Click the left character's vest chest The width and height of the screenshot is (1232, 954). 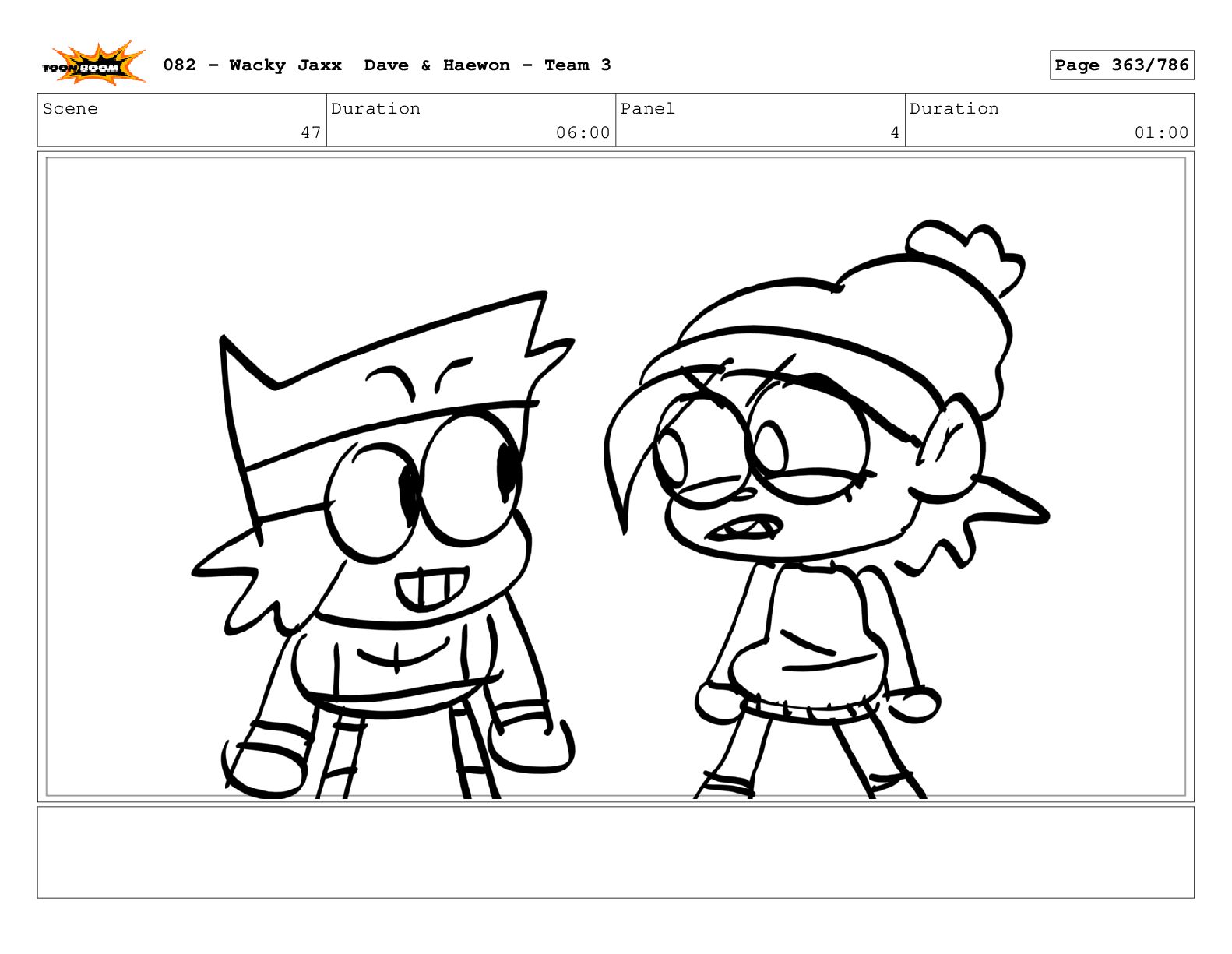(x=397, y=662)
